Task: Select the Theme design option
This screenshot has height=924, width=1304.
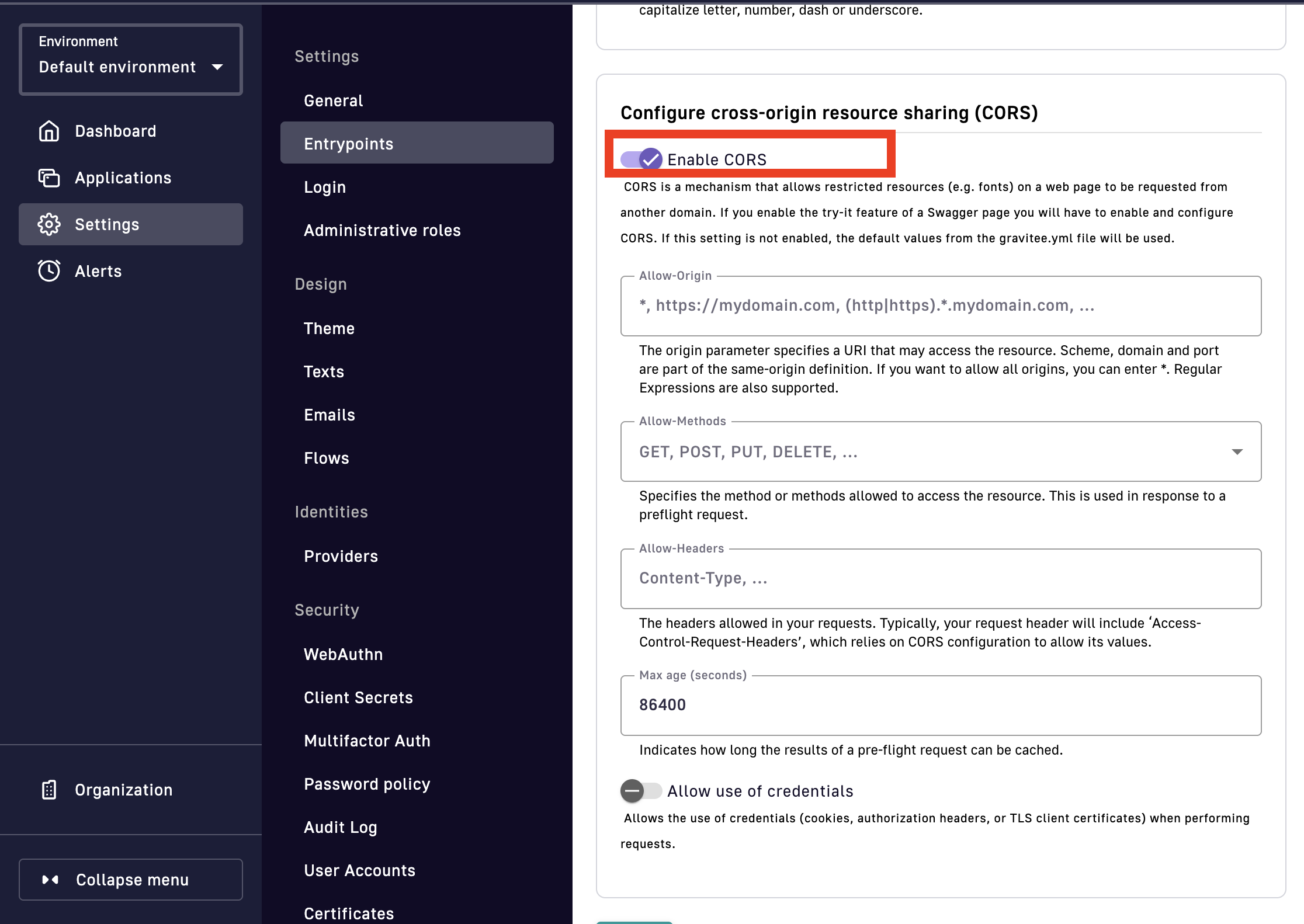Action: tap(329, 328)
